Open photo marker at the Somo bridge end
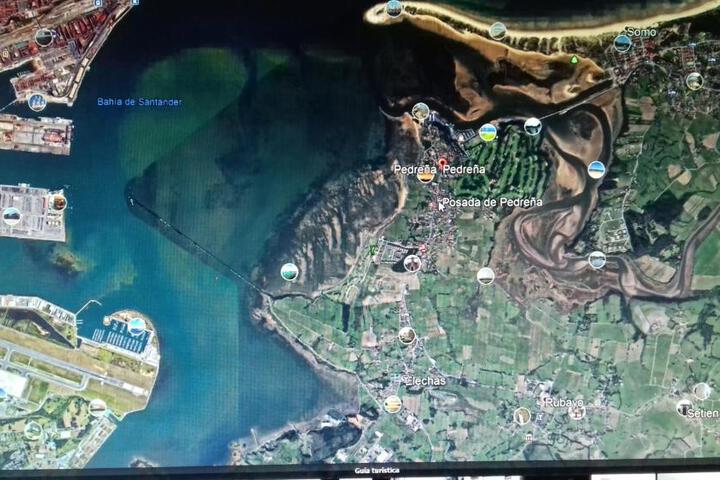The width and height of the screenshot is (720, 480). pyautogui.click(x=533, y=126)
